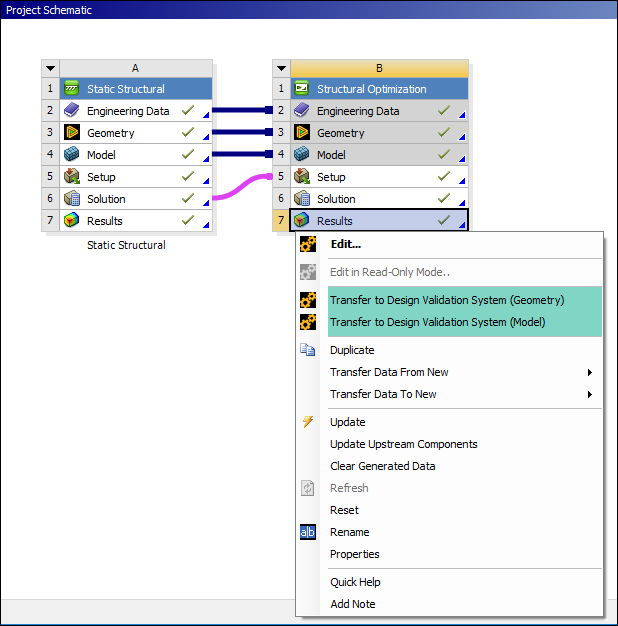This screenshot has height=626, width=618.
Task: Select the Structural Optimization title cell
Action: pos(379,88)
